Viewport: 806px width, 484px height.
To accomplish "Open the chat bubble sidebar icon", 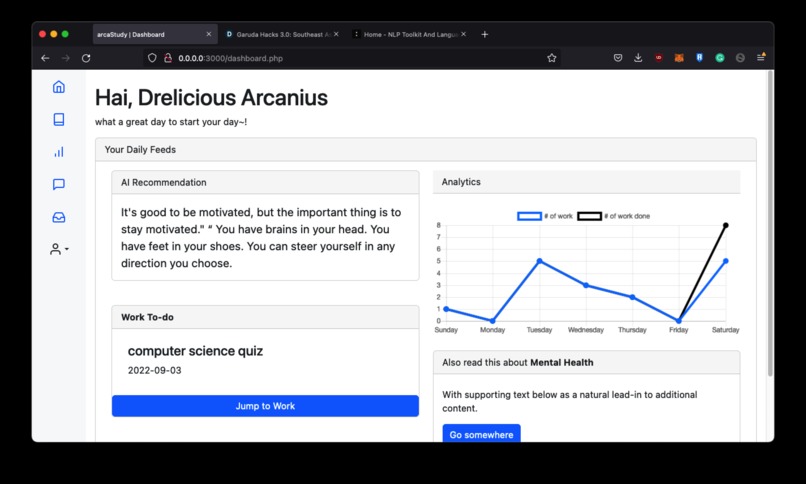I will pyautogui.click(x=59, y=184).
